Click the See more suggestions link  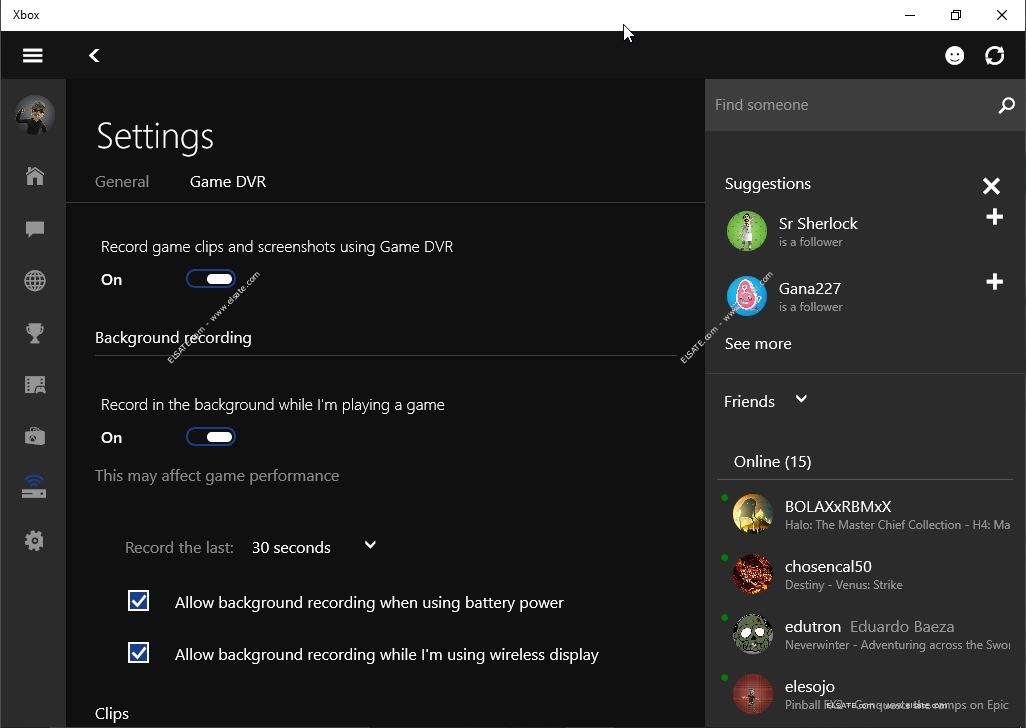pyautogui.click(x=758, y=344)
